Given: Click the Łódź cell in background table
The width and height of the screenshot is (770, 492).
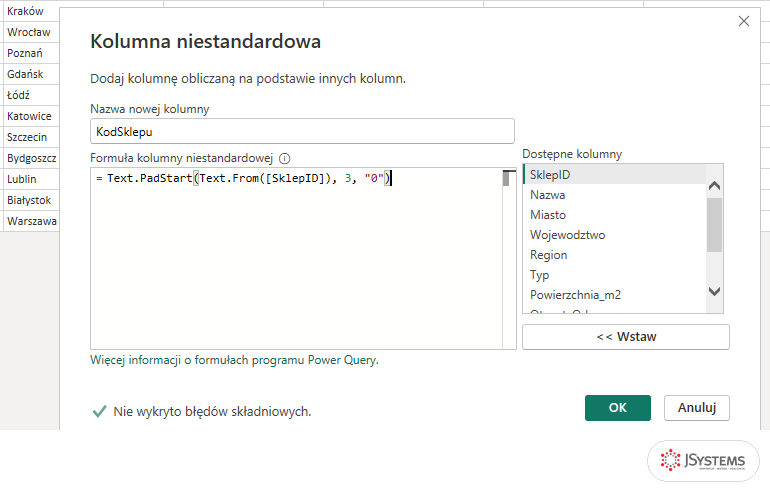Looking at the screenshot, I should point(31,95).
